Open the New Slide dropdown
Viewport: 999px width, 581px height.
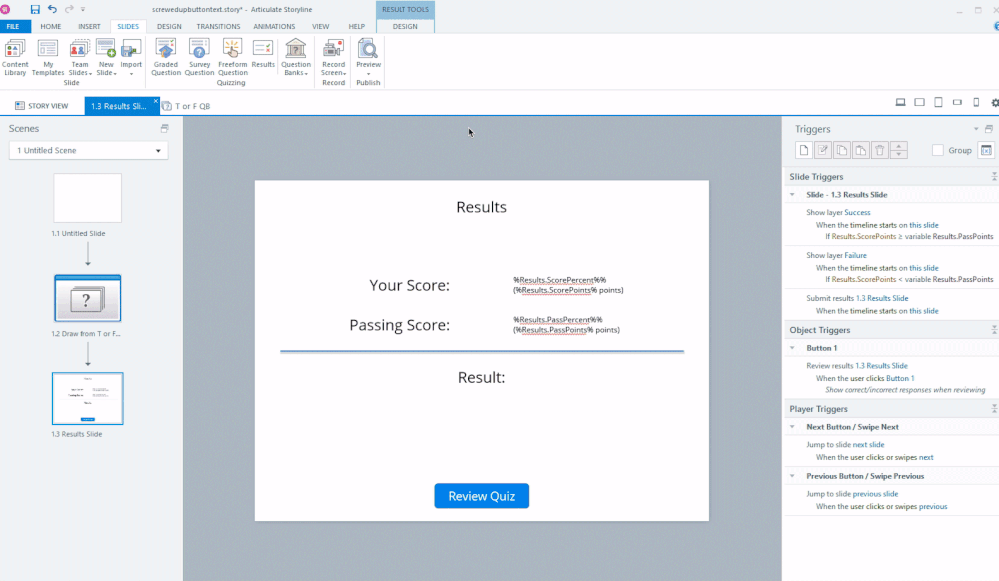[106, 57]
